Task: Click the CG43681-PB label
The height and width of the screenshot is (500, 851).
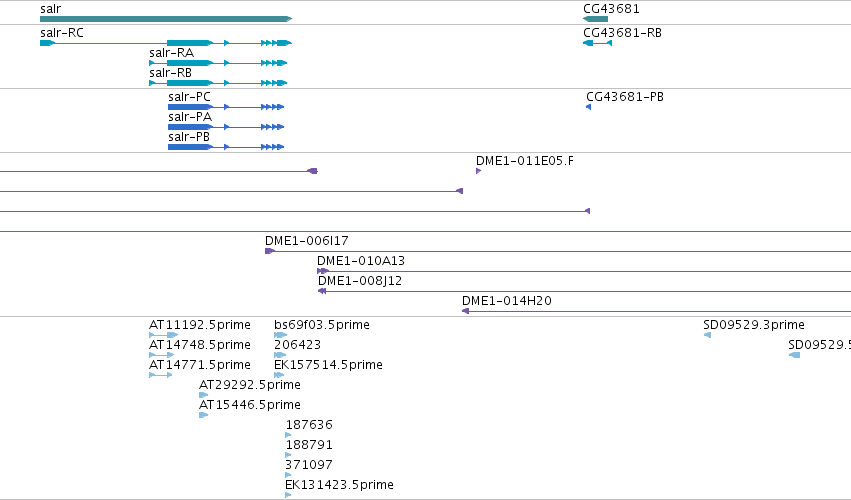Action: 625,97
